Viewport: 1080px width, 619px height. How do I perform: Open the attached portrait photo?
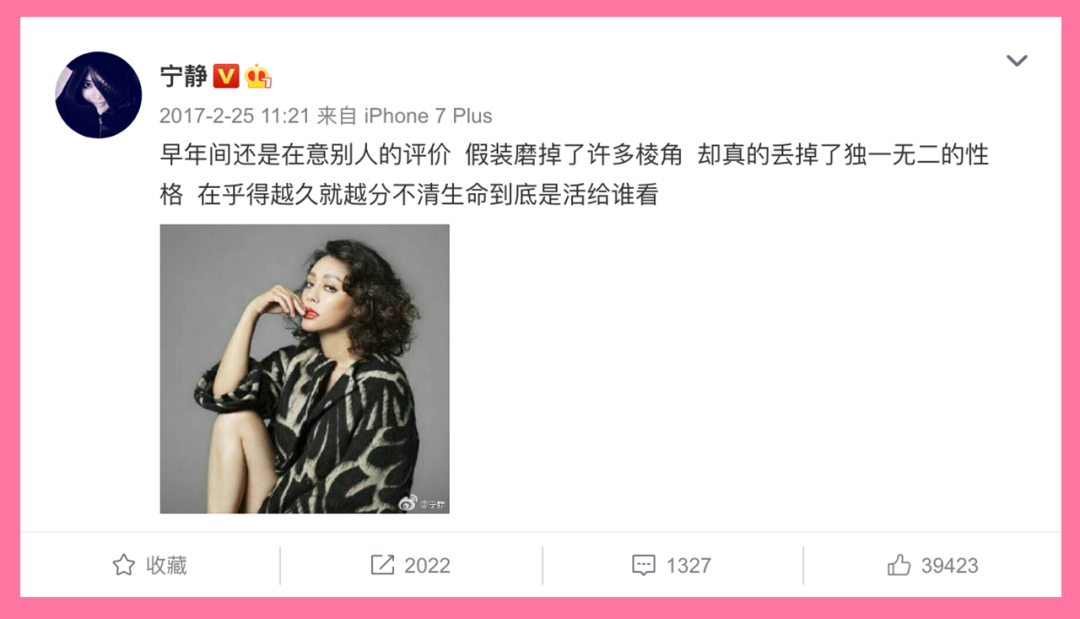click(x=304, y=368)
